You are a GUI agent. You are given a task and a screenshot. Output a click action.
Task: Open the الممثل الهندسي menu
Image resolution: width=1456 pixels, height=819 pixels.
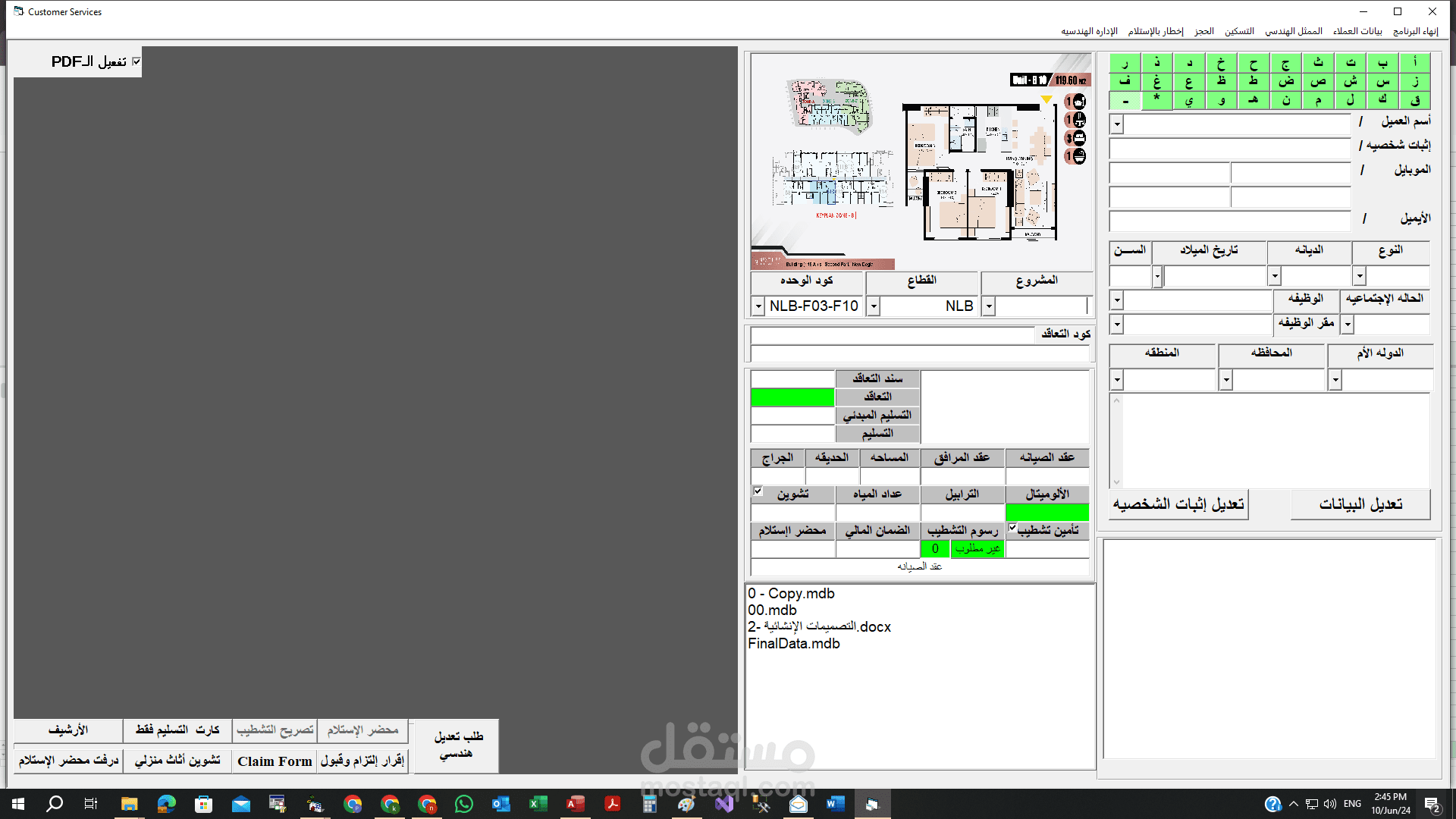(1294, 31)
